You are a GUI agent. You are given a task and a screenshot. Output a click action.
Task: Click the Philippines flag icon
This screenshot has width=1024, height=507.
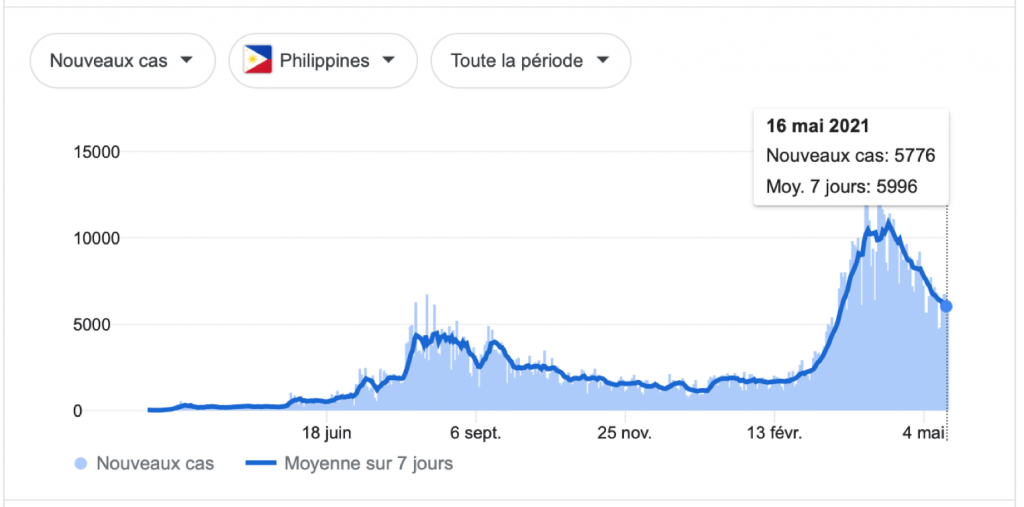[x=258, y=60]
